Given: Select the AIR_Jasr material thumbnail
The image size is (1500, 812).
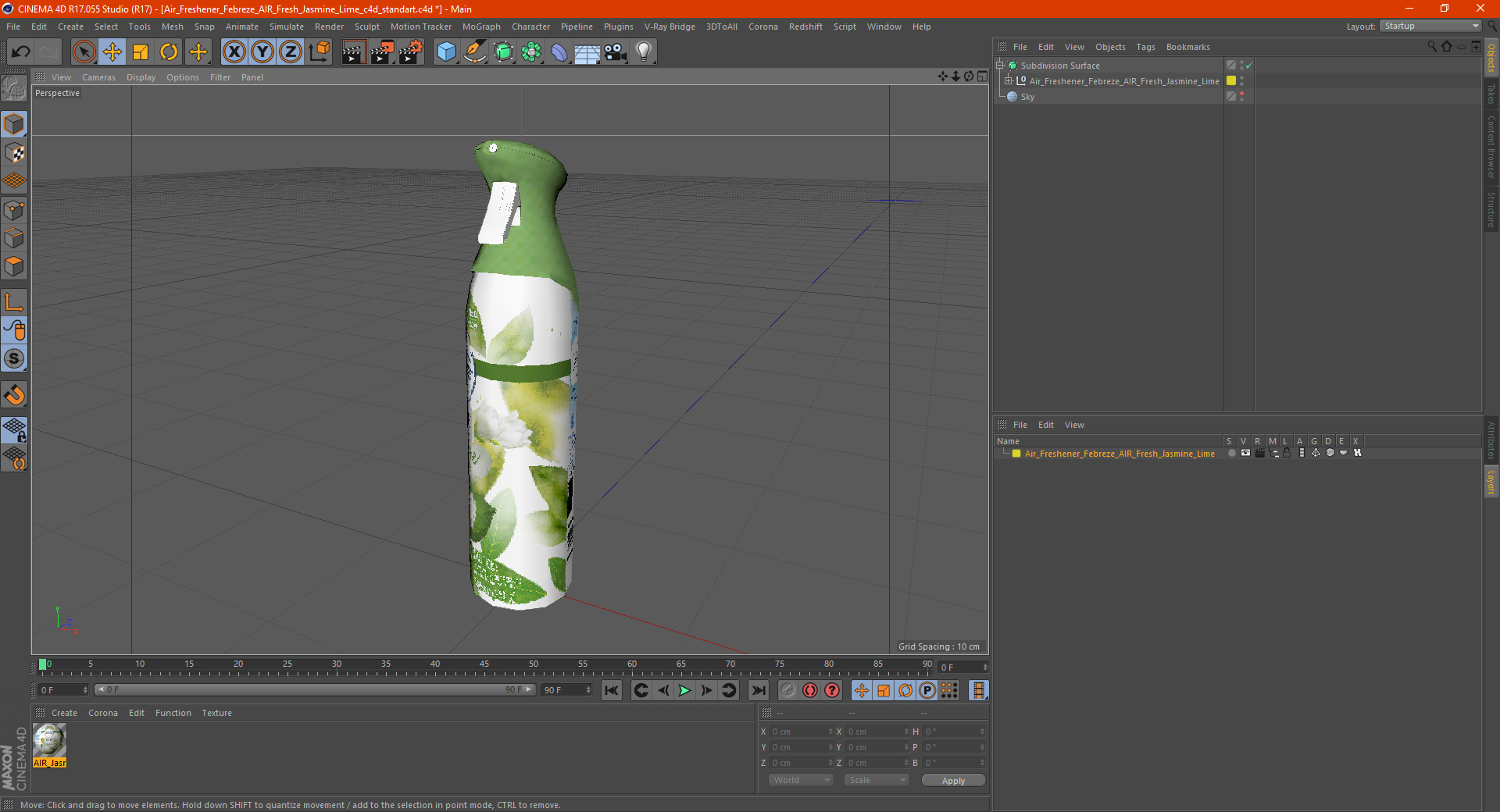Looking at the screenshot, I should coord(50,745).
